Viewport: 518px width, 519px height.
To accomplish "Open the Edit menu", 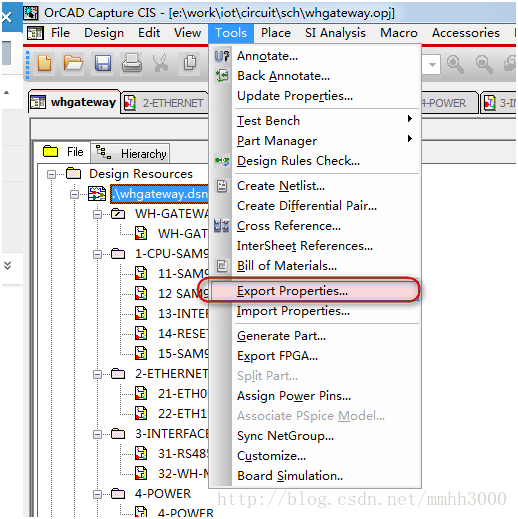I will tap(149, 33).
